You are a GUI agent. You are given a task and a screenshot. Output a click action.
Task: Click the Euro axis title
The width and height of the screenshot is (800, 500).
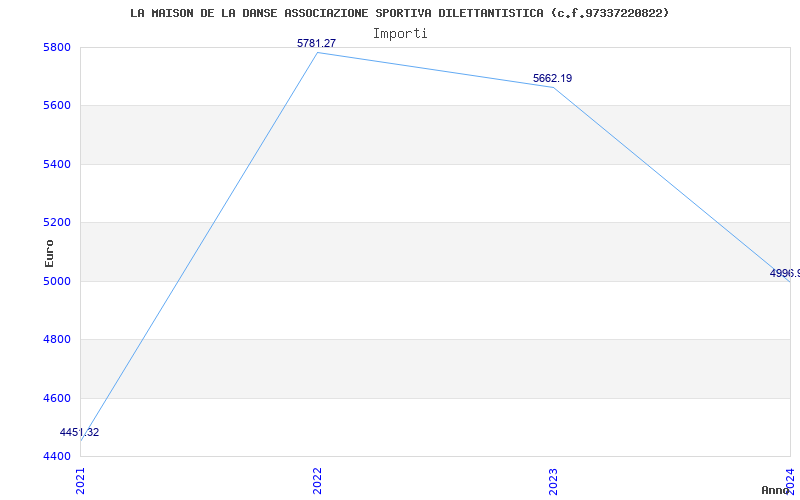point(49,253)
